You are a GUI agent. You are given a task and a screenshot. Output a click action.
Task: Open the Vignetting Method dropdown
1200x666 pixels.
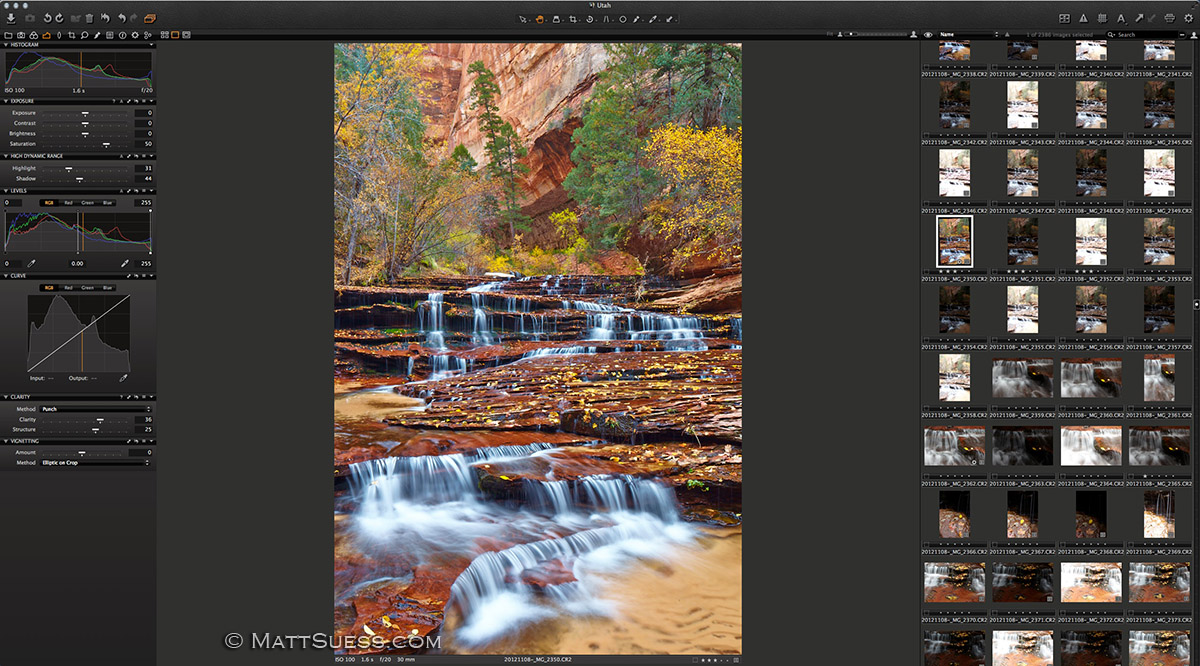tap(95, 461)
